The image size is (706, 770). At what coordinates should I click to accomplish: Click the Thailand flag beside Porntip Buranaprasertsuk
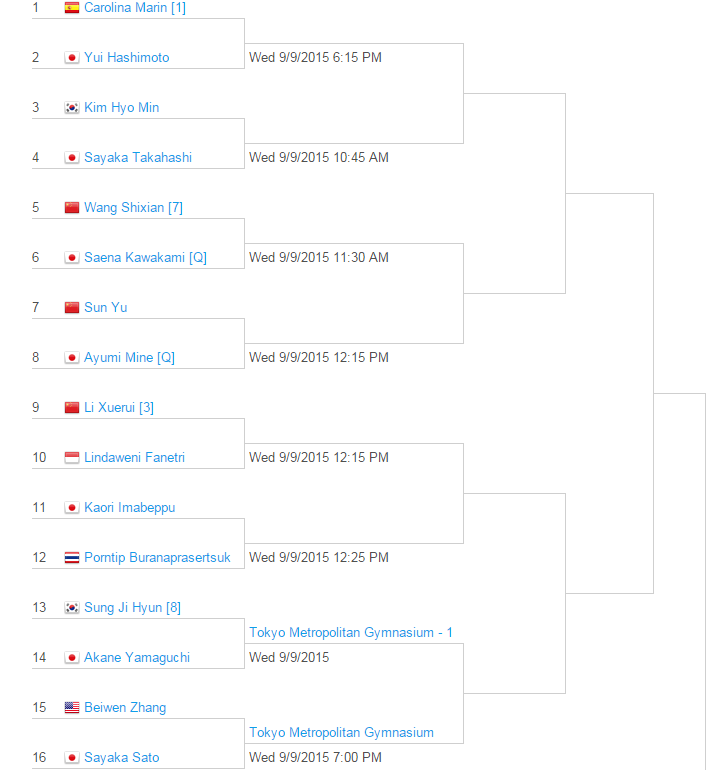(x=71, y=558)
